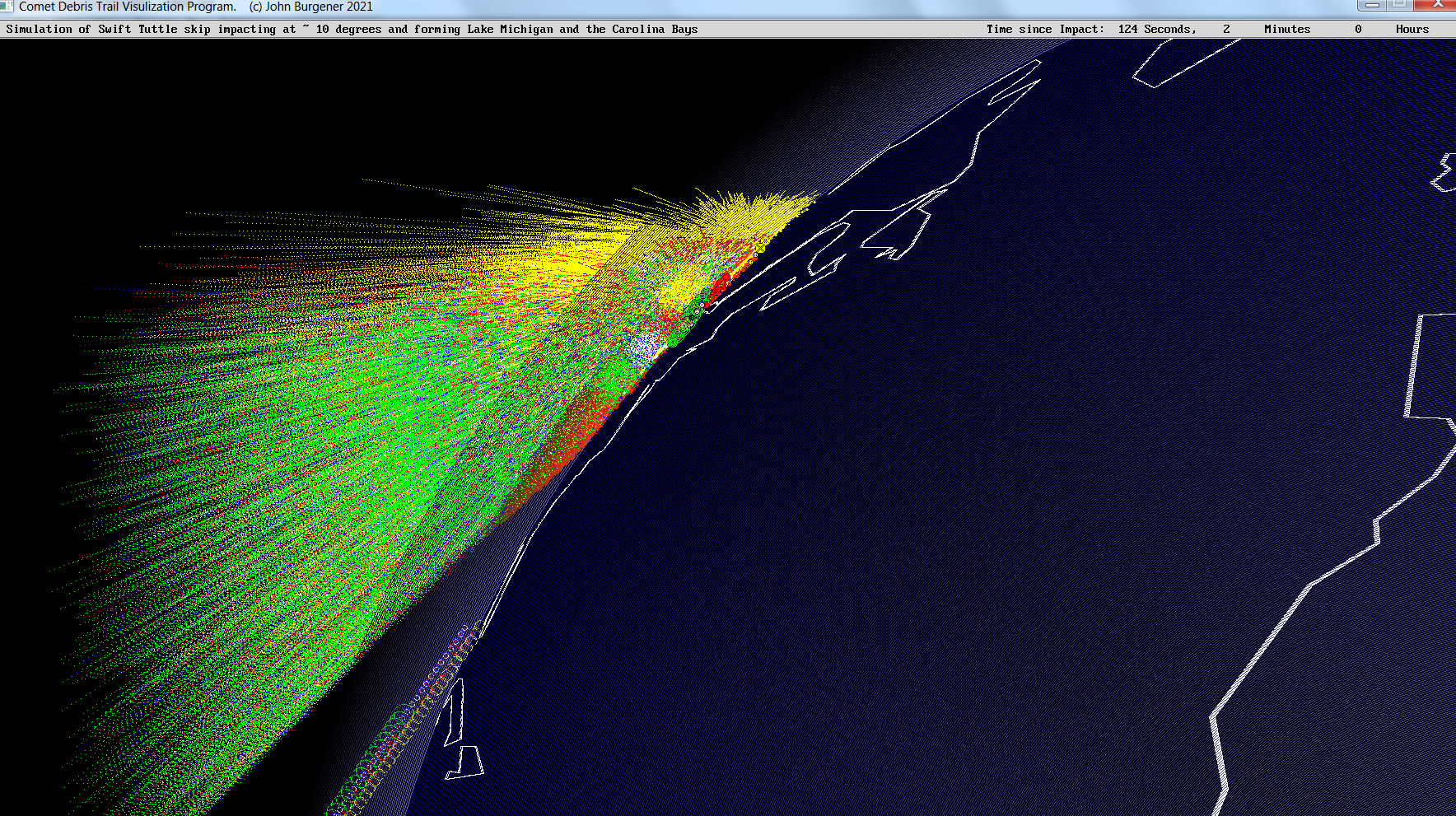Click the Swift Tuttle simulation description text

[x=352, y=29]
